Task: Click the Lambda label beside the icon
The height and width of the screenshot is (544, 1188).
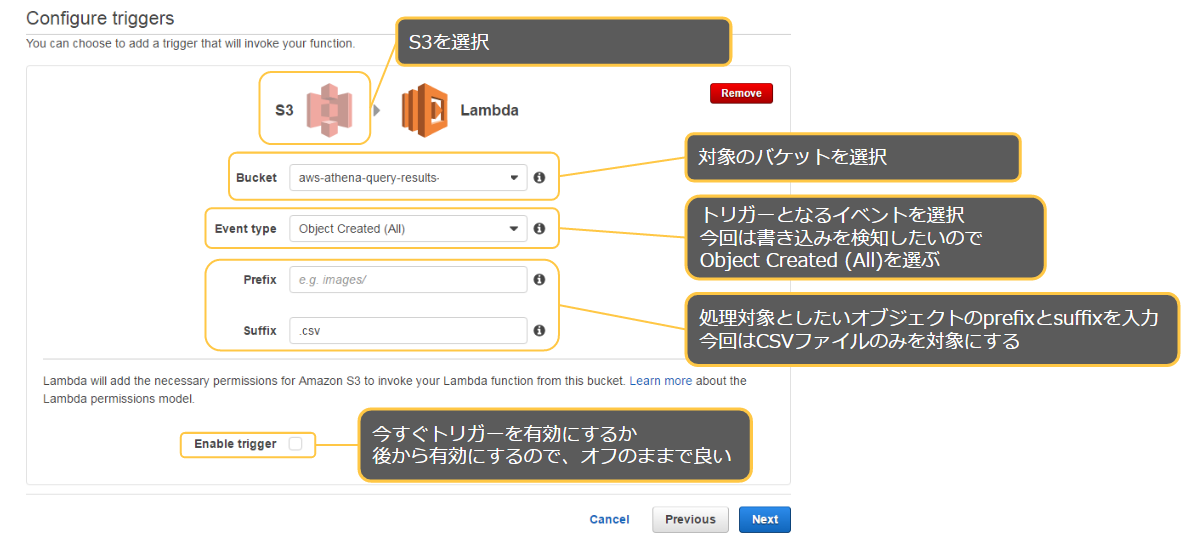Action: tap(489, 111)
